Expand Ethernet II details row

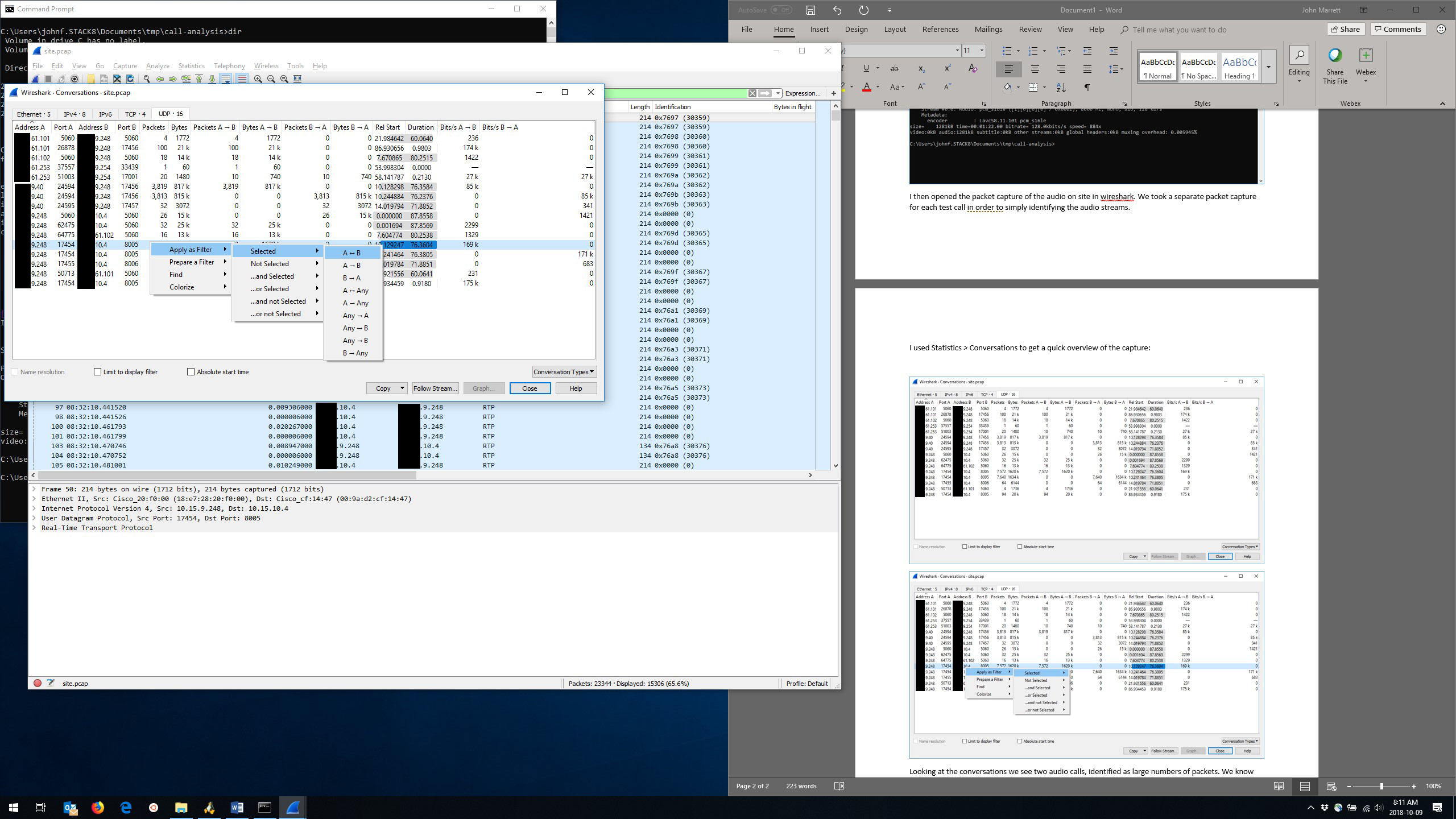click(35, 499)
